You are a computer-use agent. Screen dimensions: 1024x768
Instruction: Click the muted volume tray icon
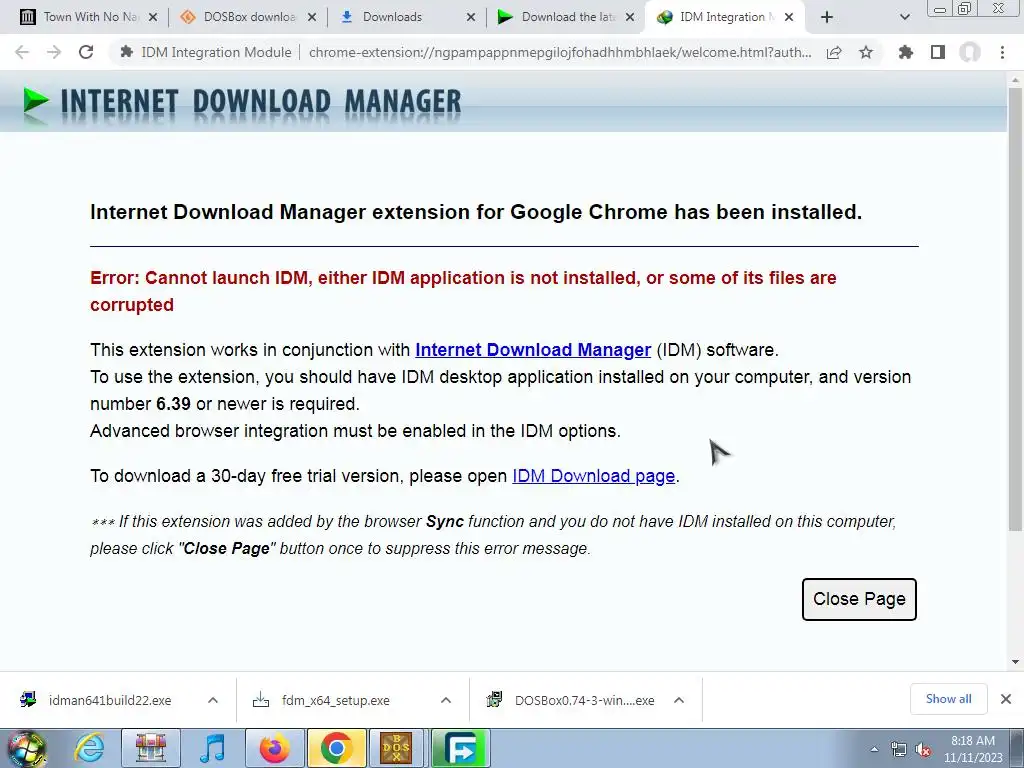tap(923, 749)
